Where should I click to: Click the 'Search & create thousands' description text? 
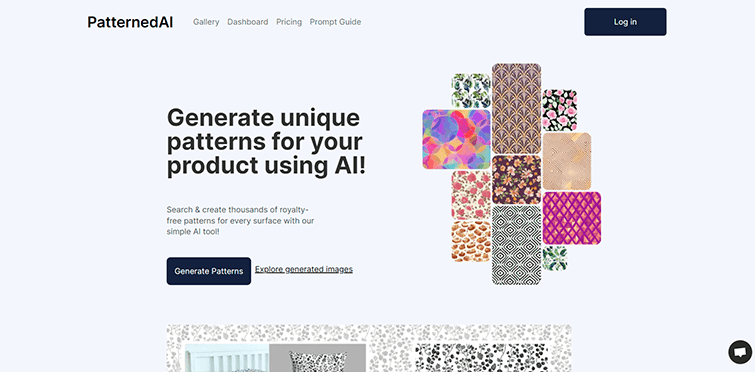click(240, 220)
